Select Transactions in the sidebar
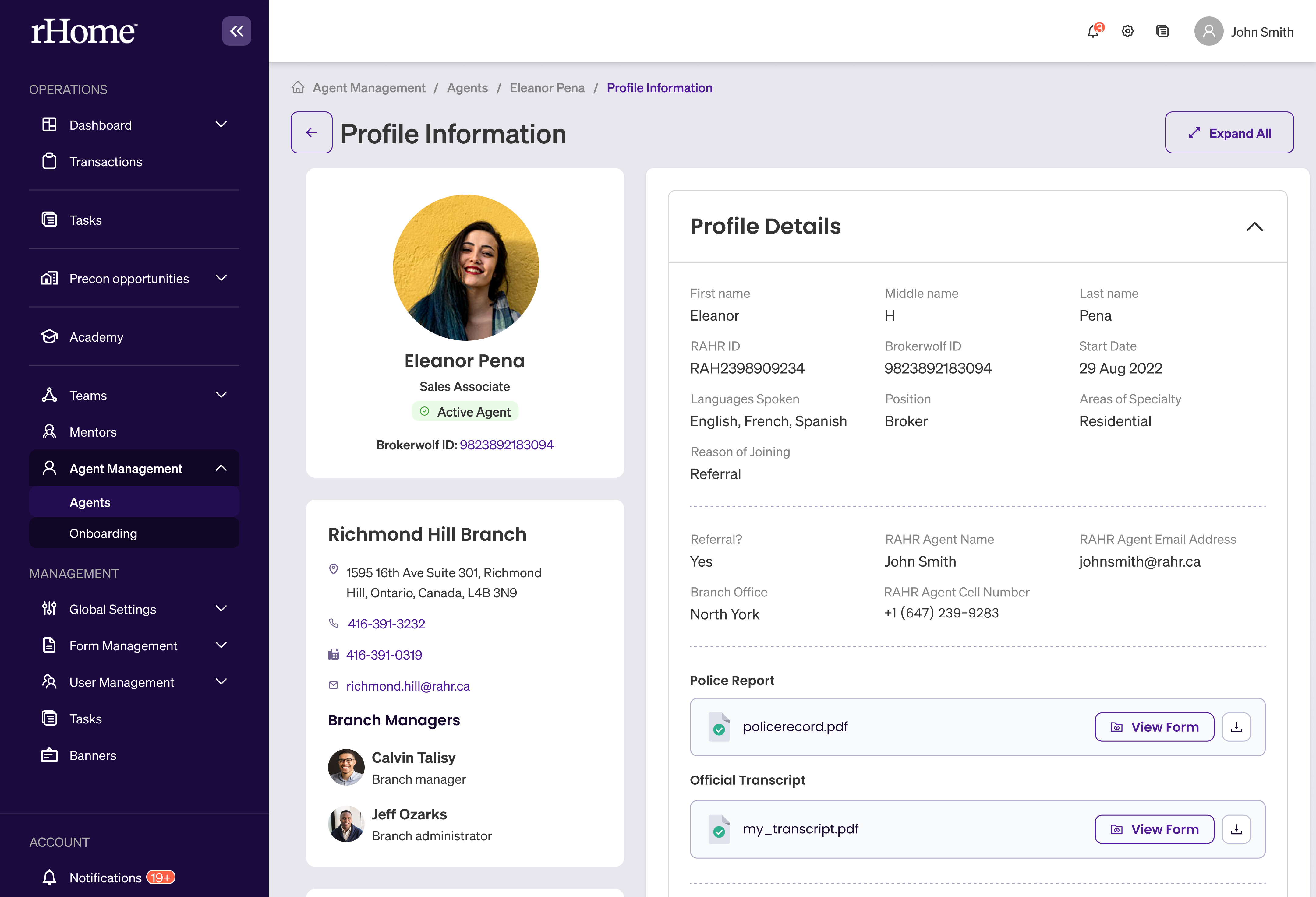Image resolution: width=1316 pixels, height=897 pixels. 105,162
